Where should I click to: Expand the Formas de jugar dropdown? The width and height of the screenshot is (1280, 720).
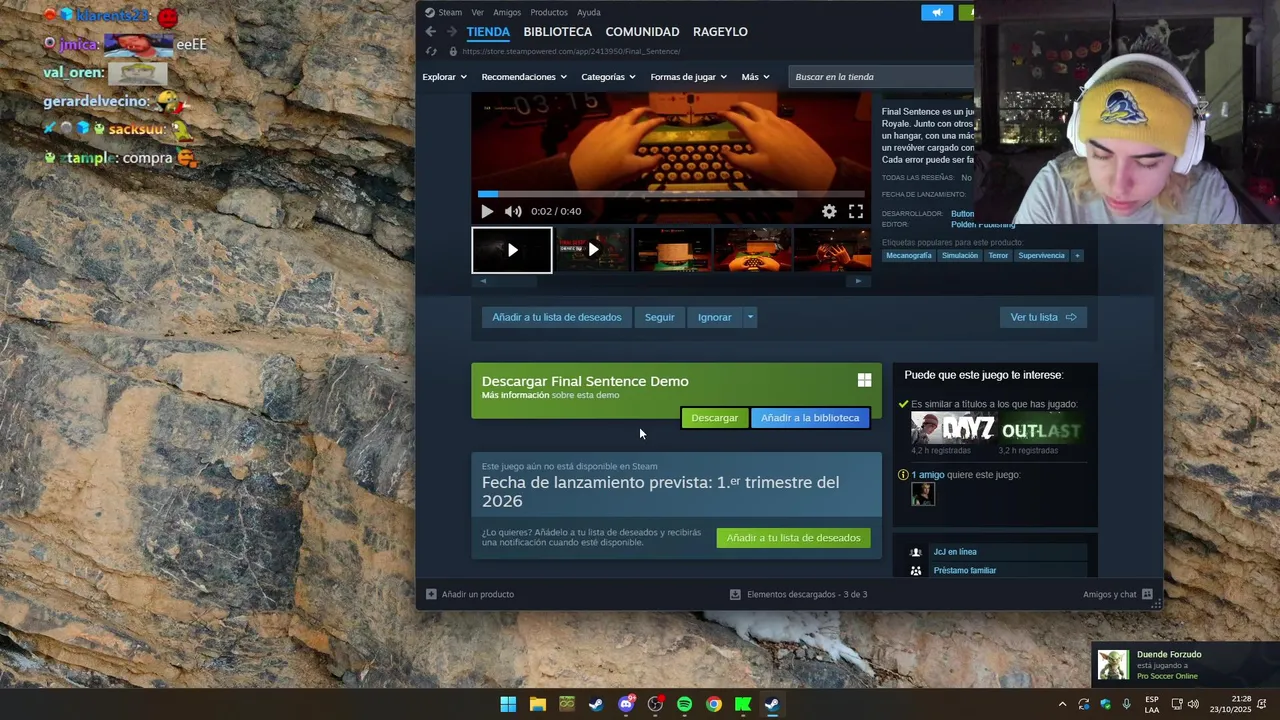688,77
